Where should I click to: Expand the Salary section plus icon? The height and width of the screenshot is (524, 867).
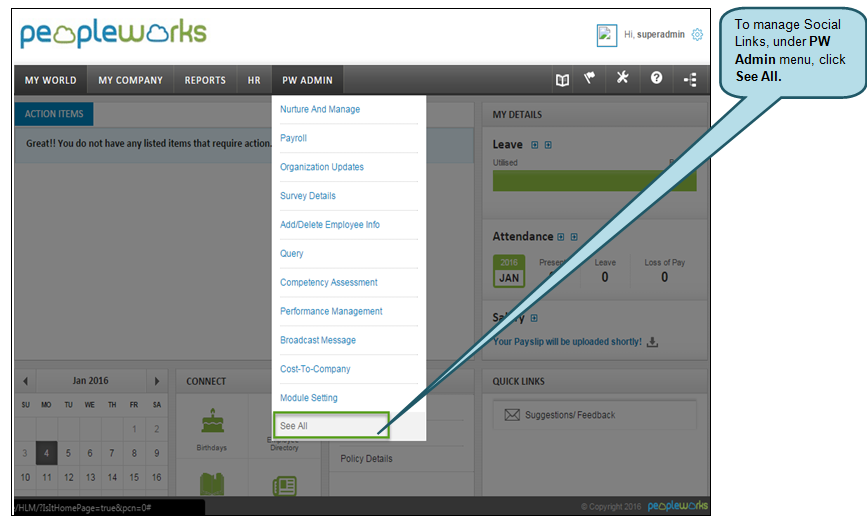[534, 318]
